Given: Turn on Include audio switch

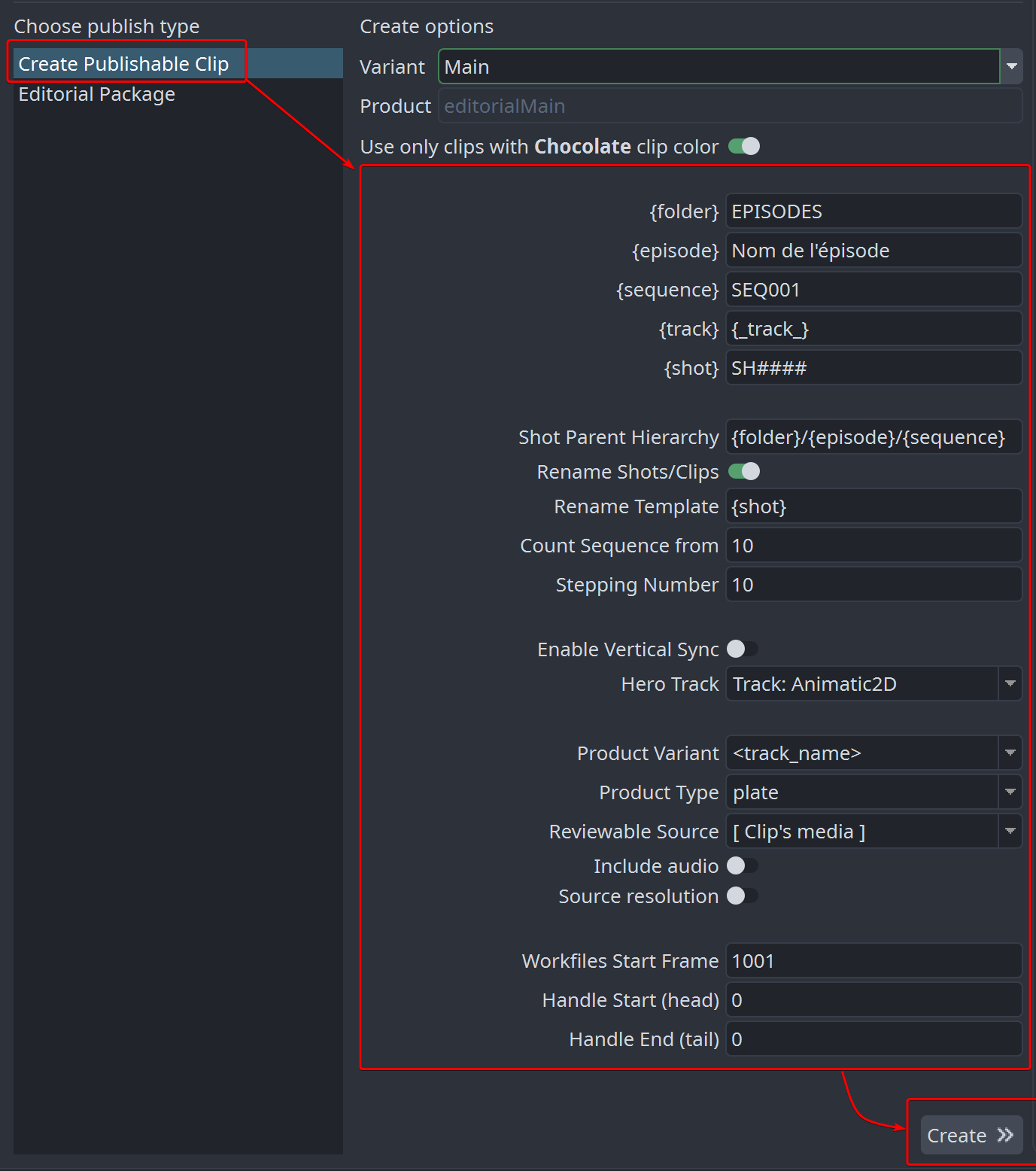Looking at the screenshot, I should [x=742, y=866].
